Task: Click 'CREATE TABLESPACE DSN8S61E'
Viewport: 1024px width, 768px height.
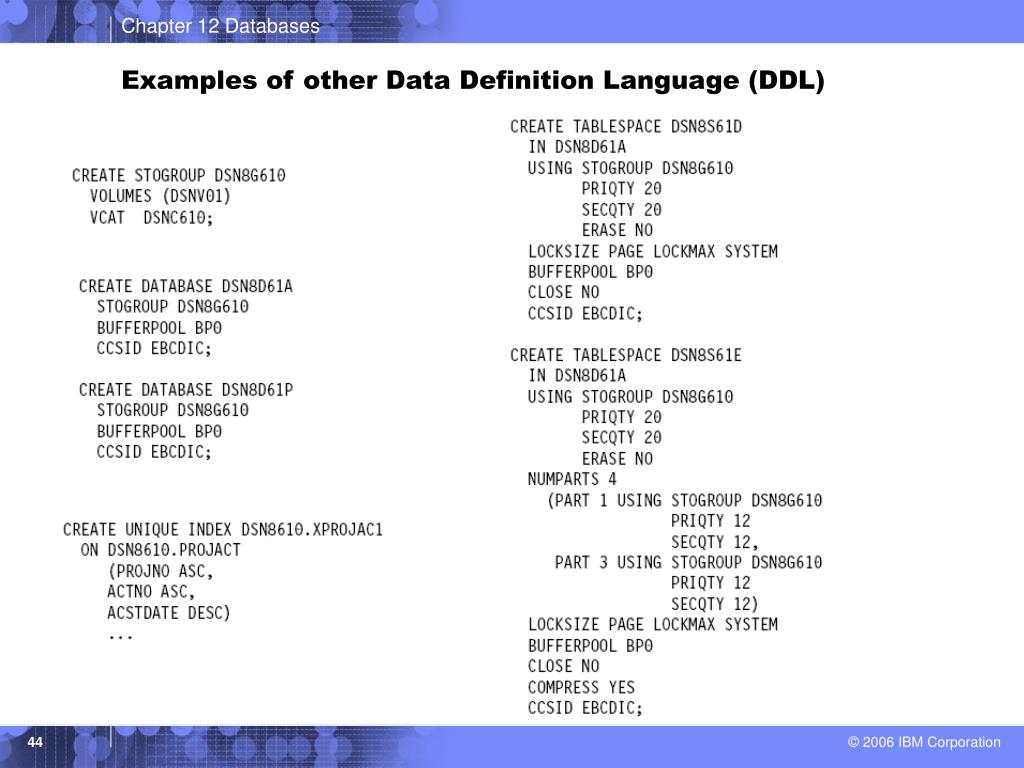Action: point(626,355)
